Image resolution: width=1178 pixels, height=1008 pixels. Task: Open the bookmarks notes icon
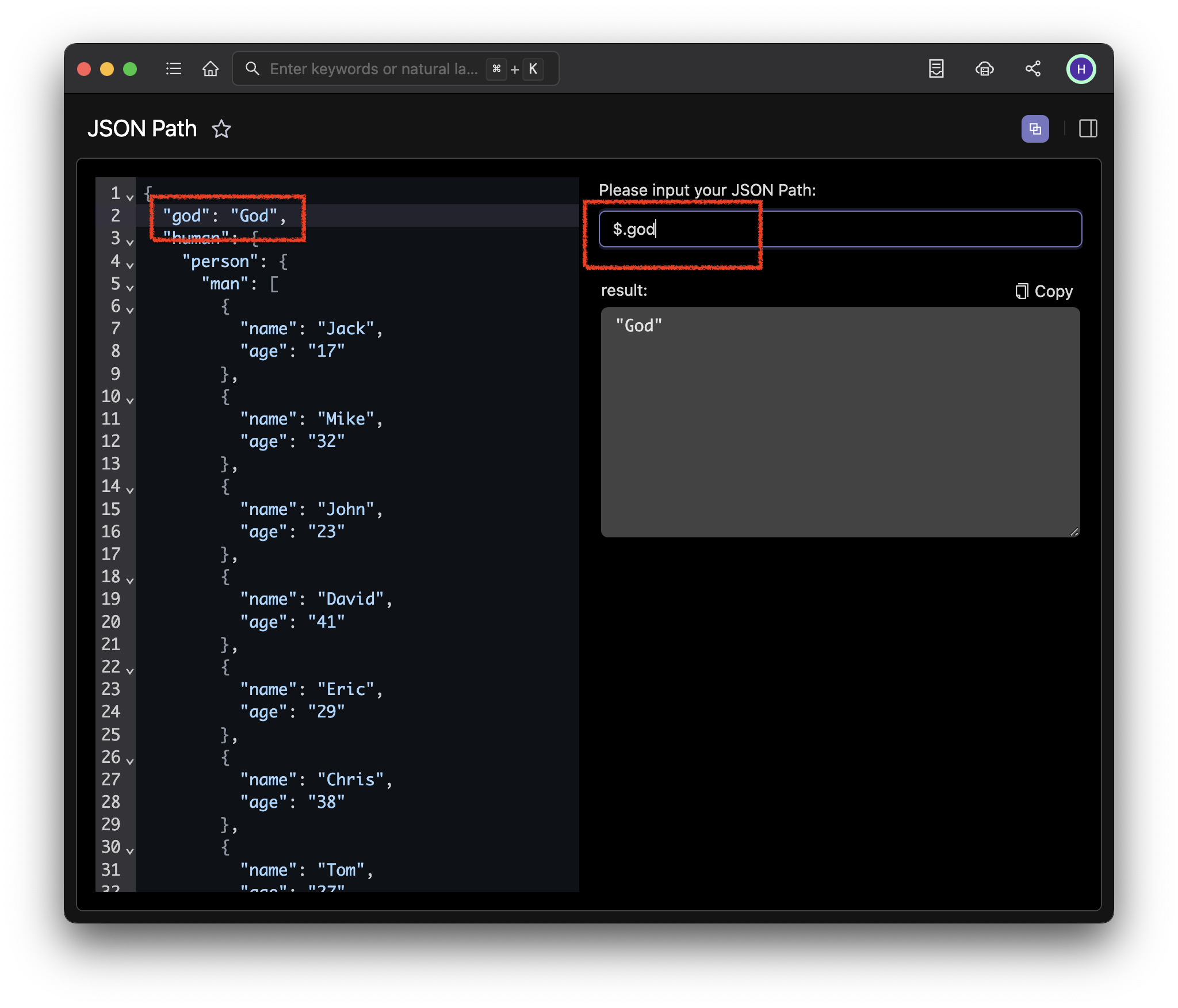pos(936,69)
